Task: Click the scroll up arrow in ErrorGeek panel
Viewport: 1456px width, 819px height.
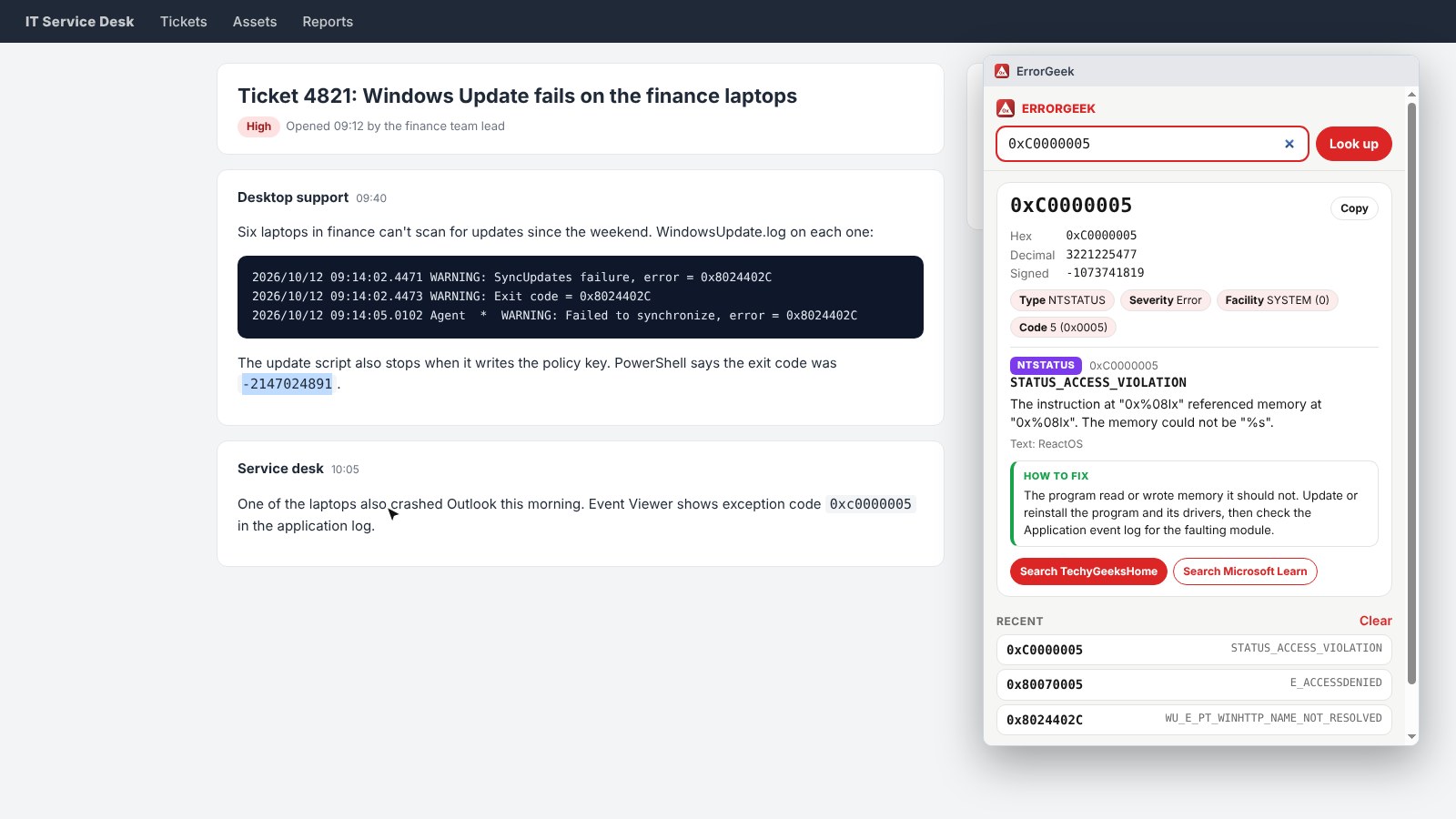Action: pyautogui.click(x=1411, y=95)
